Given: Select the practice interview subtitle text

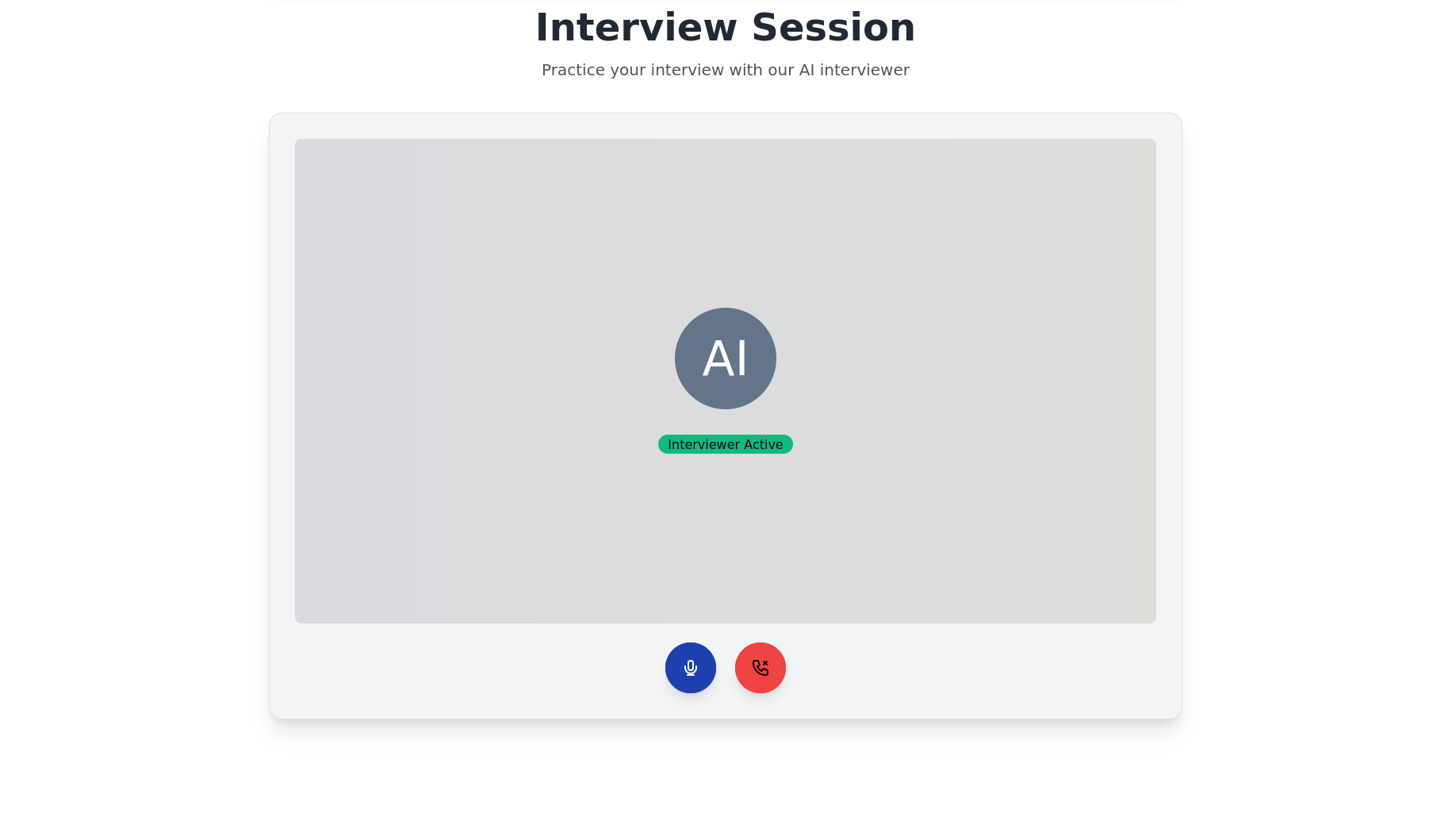Looking at the screenshot, I should pyautogui.click(x=725, y=70).
